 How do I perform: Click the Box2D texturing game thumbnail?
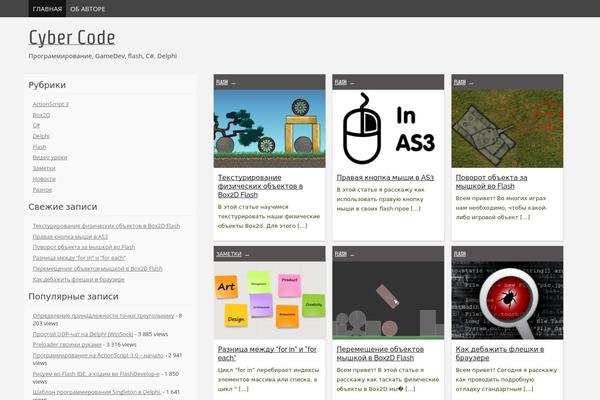click(x=269, y=129)
